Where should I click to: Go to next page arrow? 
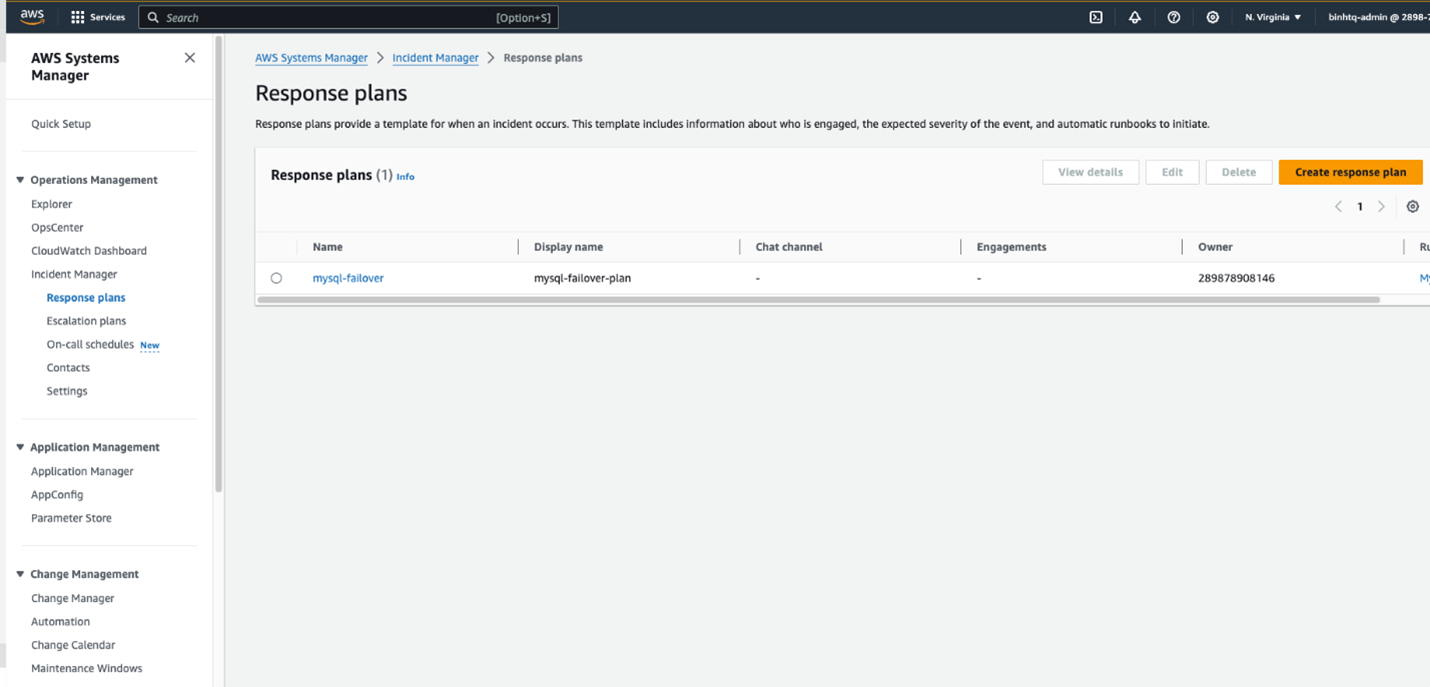pyautogui.click(x=1382, y=207)
